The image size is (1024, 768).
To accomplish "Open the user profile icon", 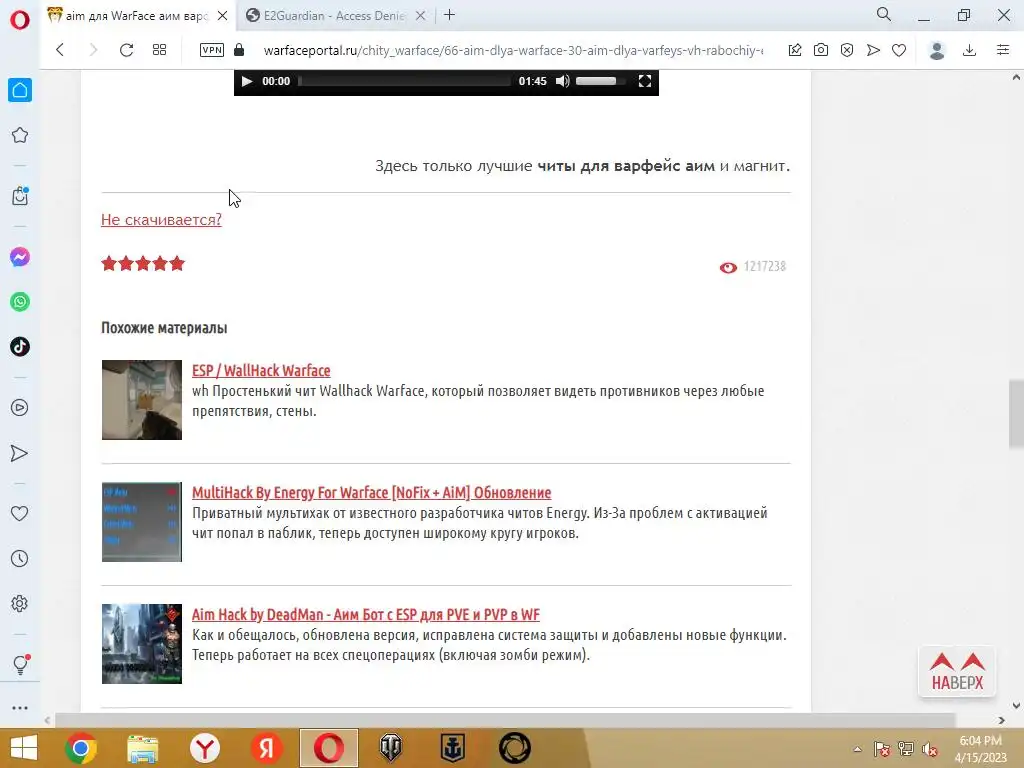I will point(937,50).
